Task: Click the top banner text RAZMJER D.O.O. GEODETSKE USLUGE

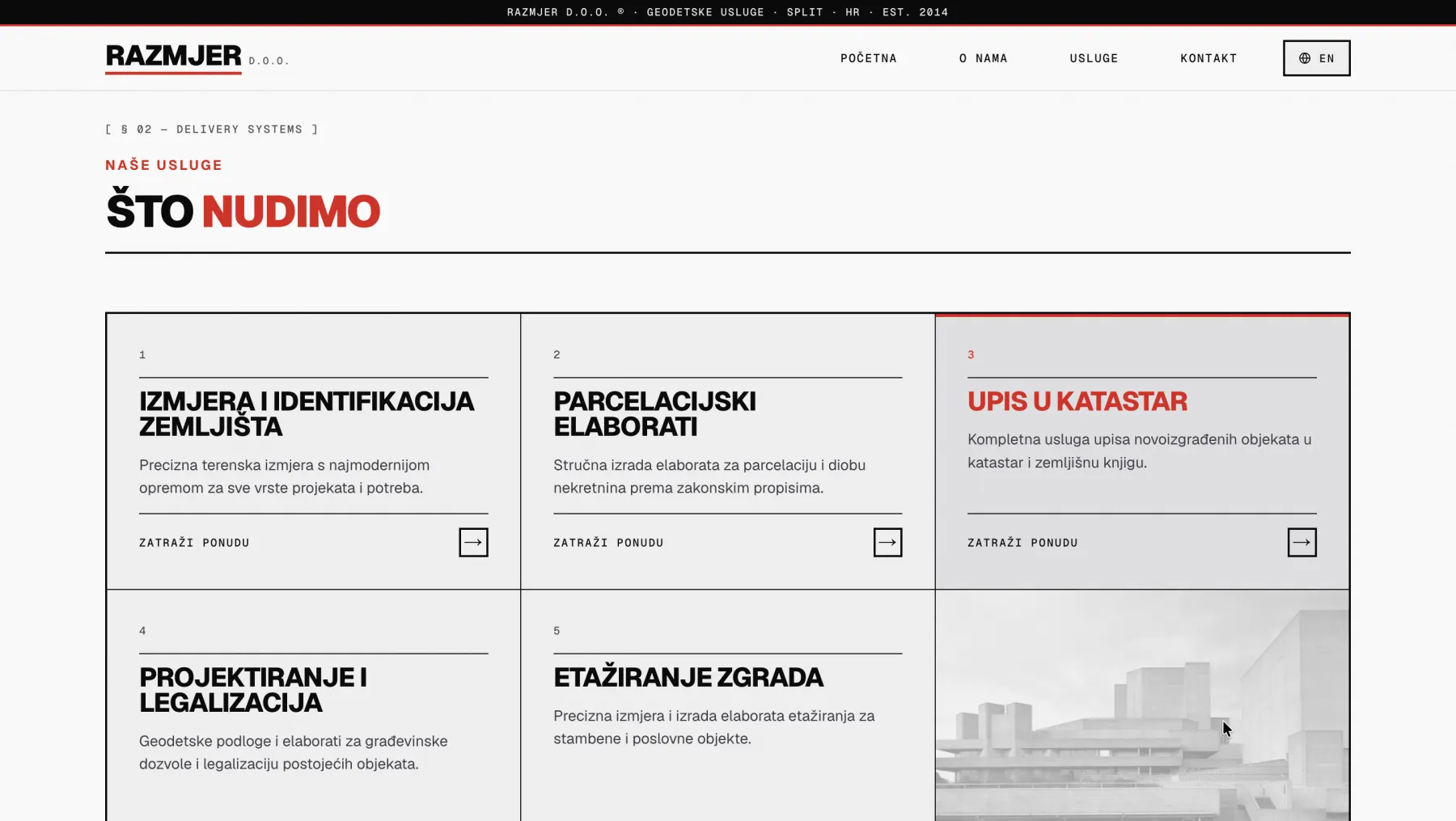Action: pyautogui.click(x=727, y=12)
